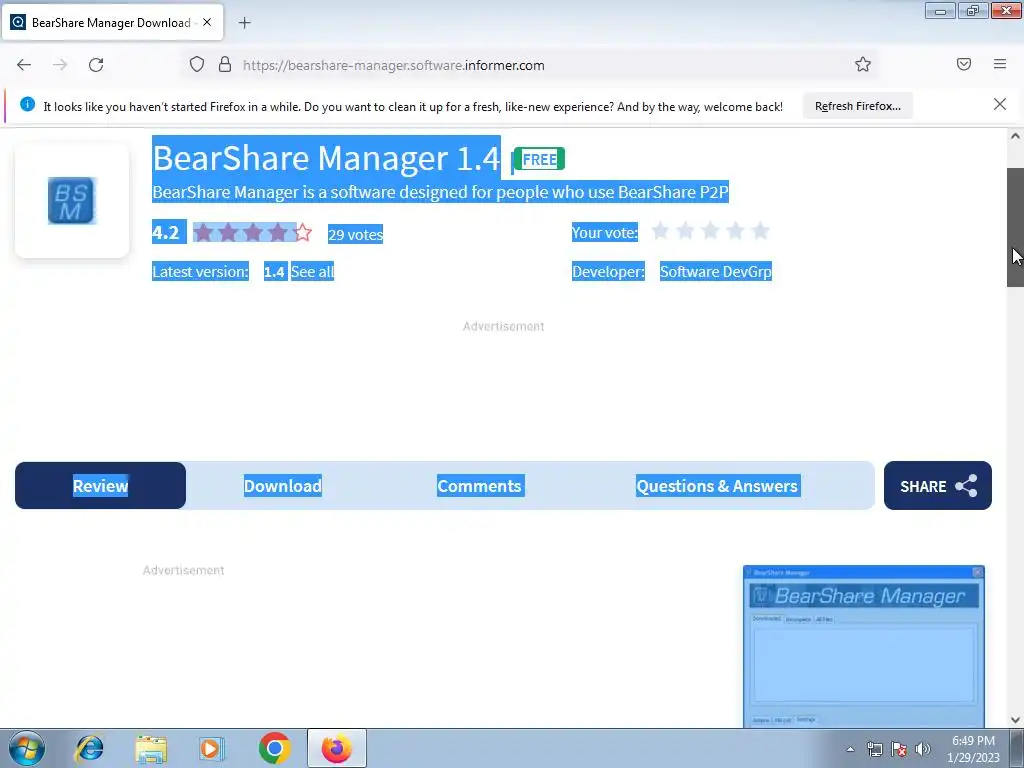Click the Refresh Firefox... button
The height and width of the screenshot is (768, 1024).
click(857, 106)
